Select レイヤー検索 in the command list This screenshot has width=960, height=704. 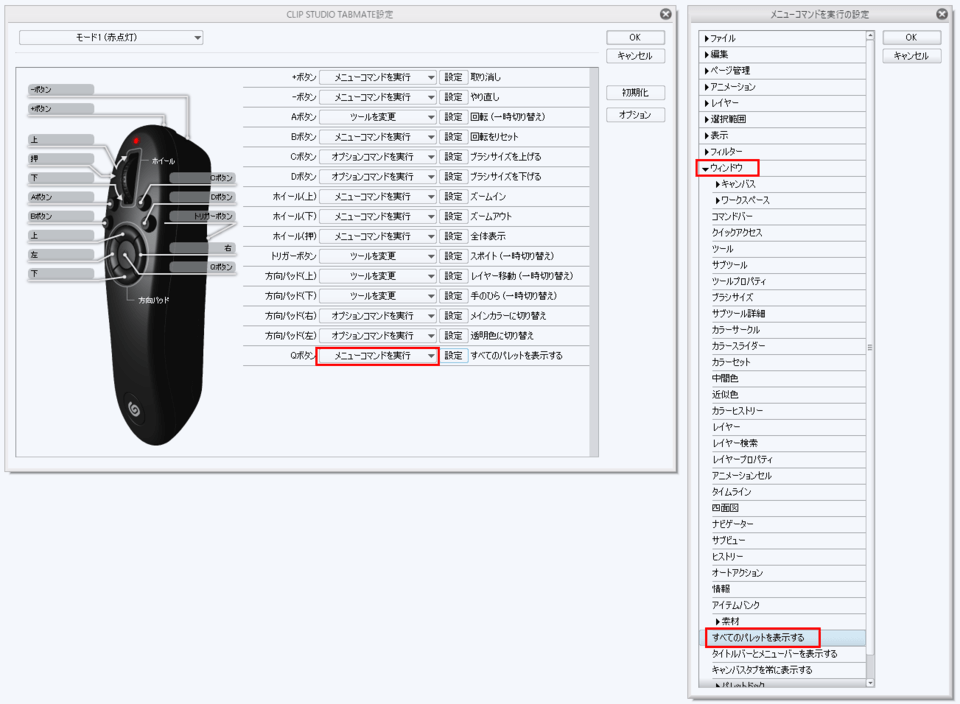(782, 443)
